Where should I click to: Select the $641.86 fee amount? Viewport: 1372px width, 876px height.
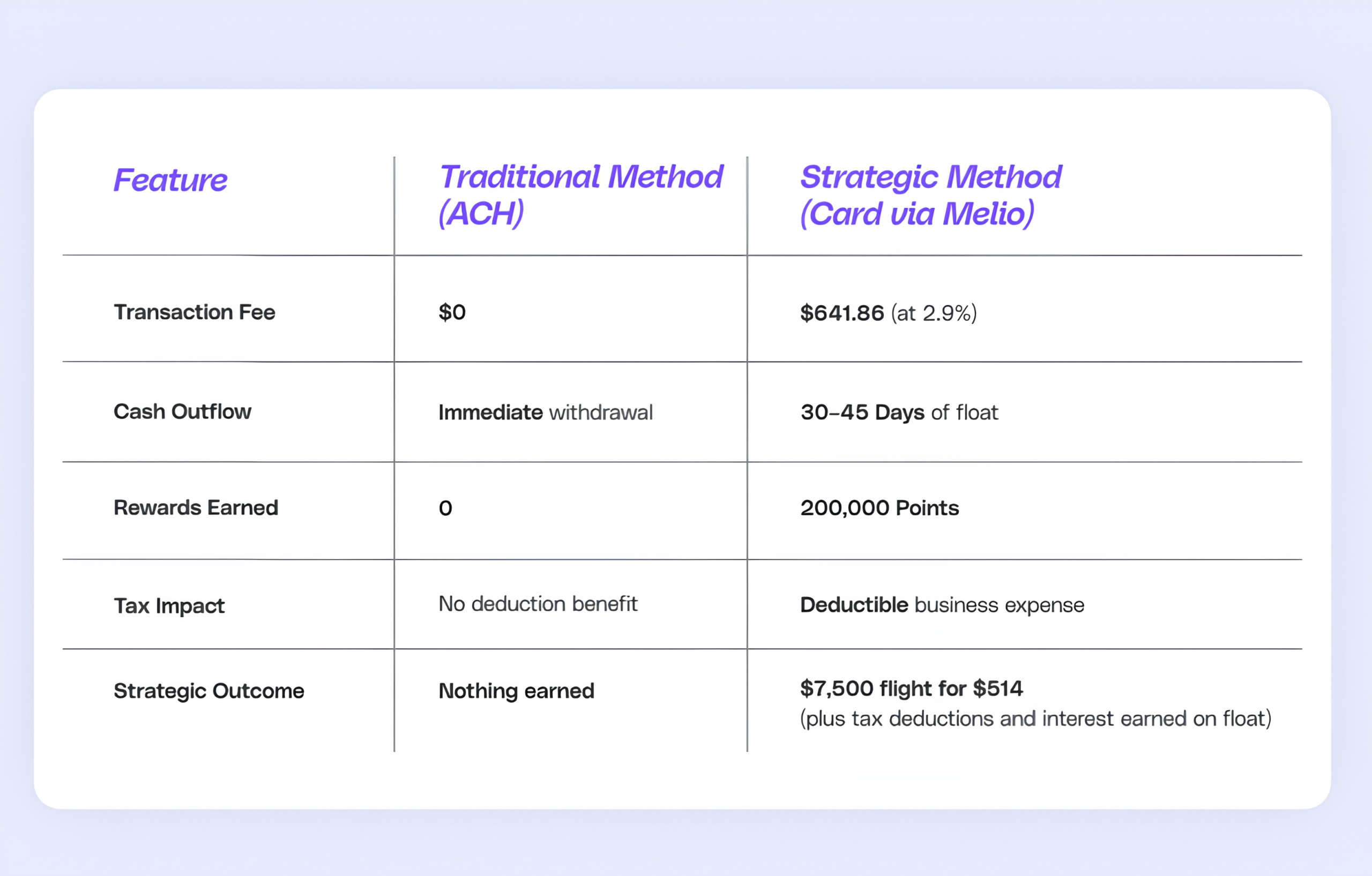coord(841,313)
